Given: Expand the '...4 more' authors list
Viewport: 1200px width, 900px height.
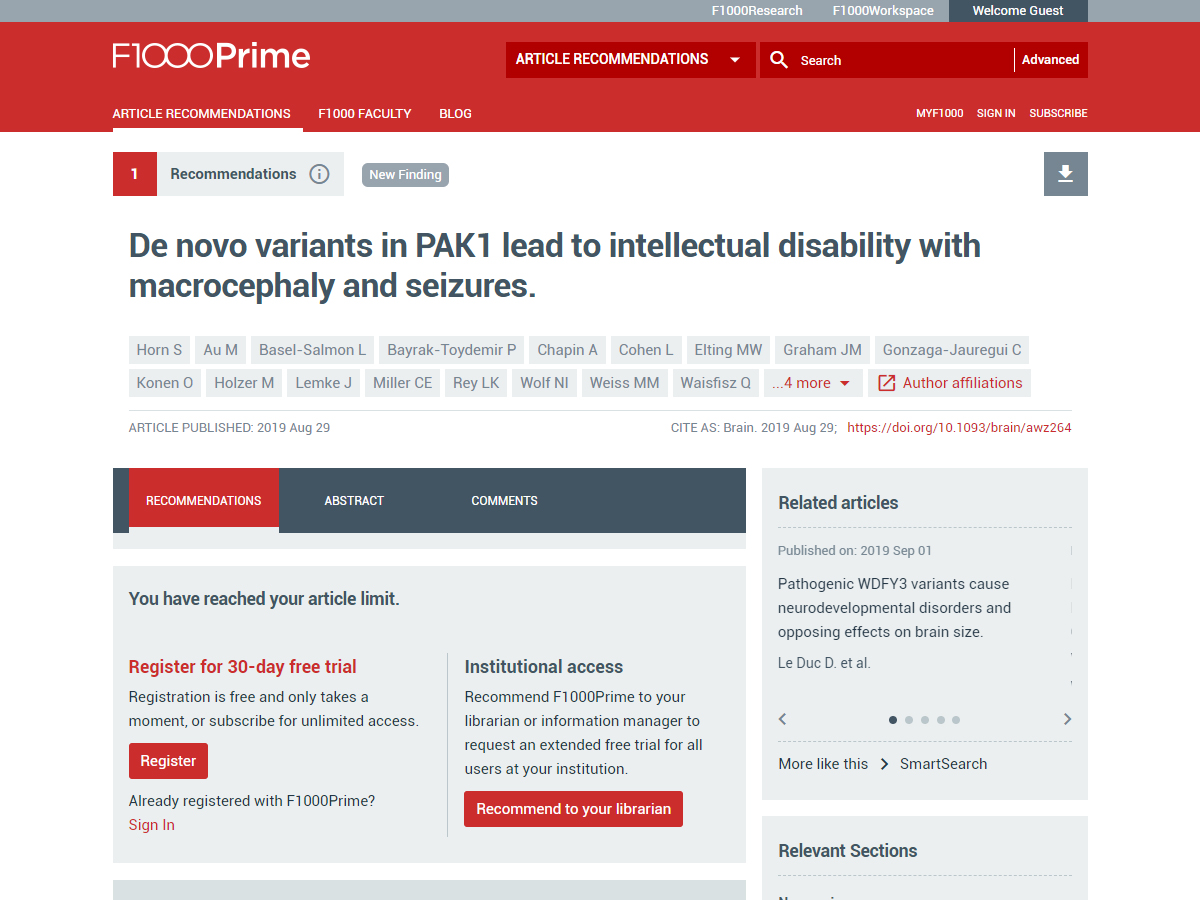Looking at the screenshot, I should (813, 383).
